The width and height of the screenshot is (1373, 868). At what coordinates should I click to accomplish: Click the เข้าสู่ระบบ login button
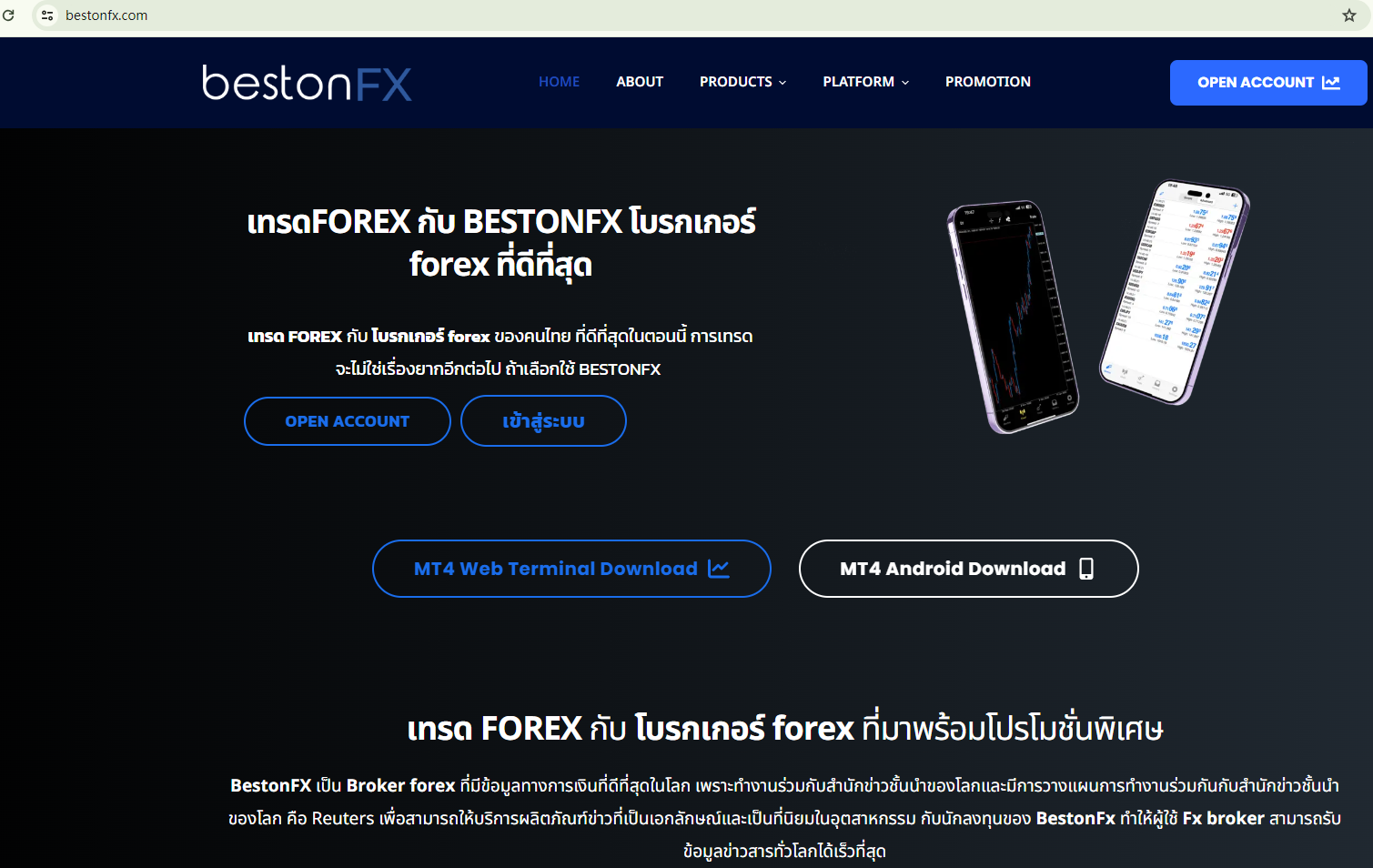pos(543,421)
